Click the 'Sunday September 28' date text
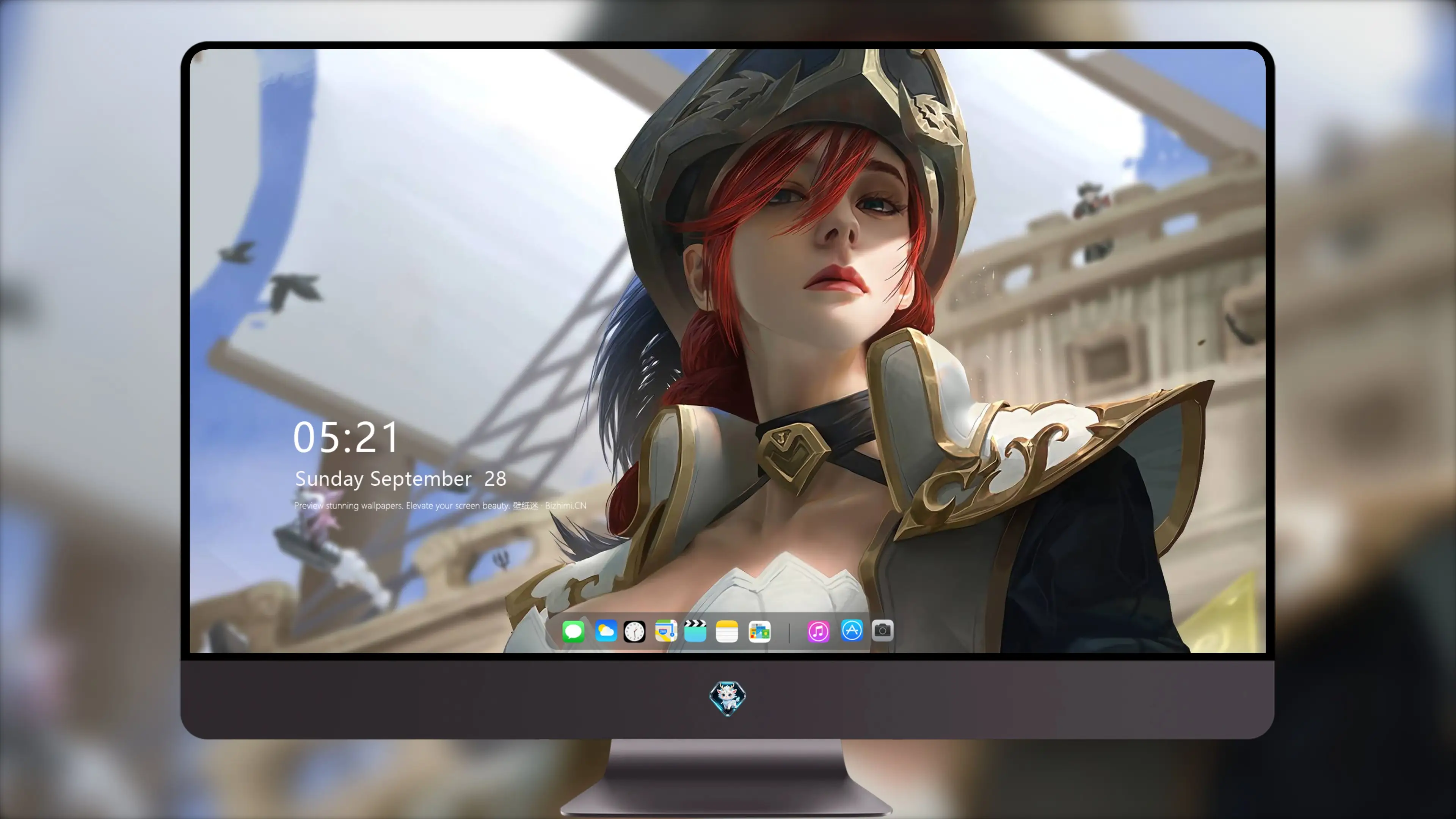1456x819 pixels. (x=401, y=479)
